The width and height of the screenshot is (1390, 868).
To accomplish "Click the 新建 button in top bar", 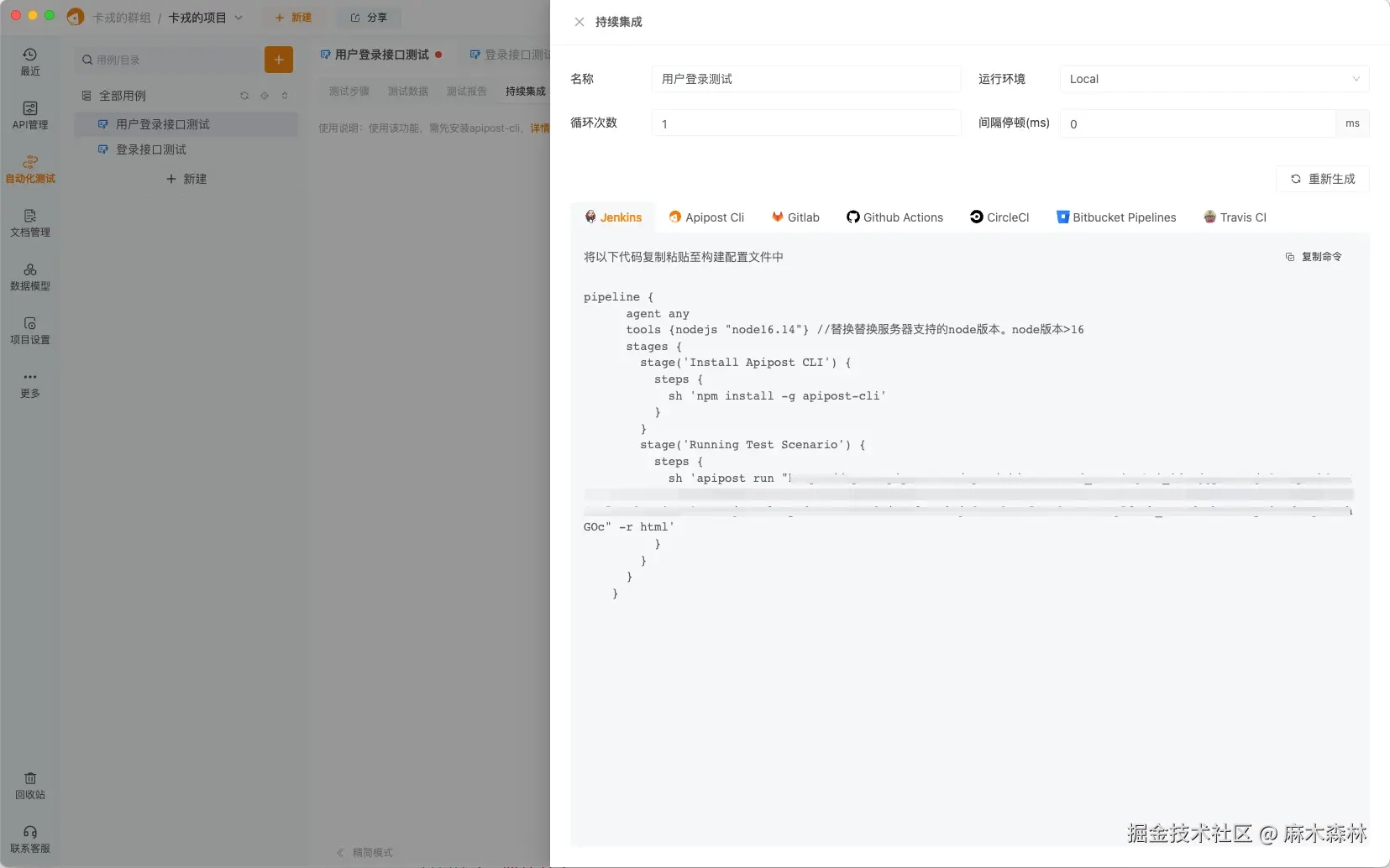I will [x=293, y=18].
